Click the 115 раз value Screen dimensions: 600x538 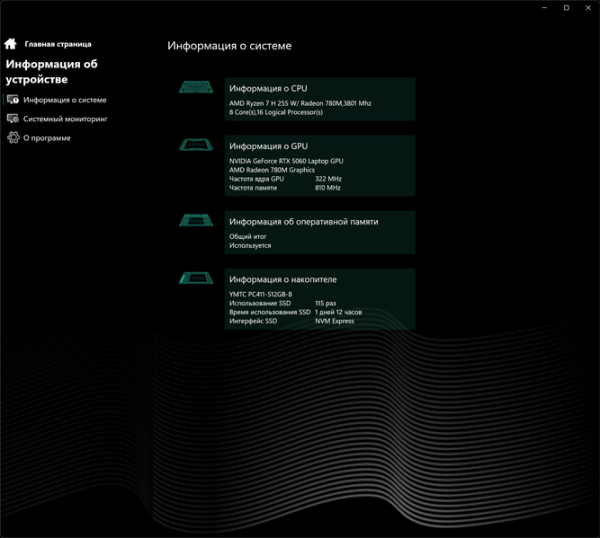pos(325,303)
